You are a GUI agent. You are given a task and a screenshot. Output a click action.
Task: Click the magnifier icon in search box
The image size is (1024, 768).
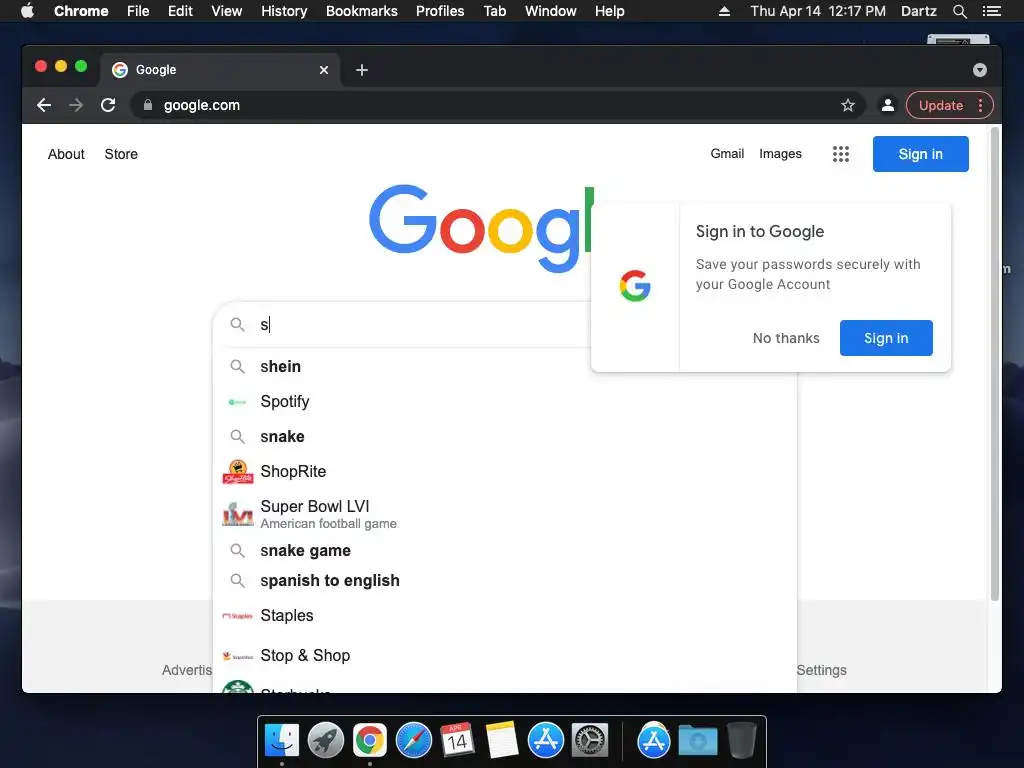tap(237, 325)
